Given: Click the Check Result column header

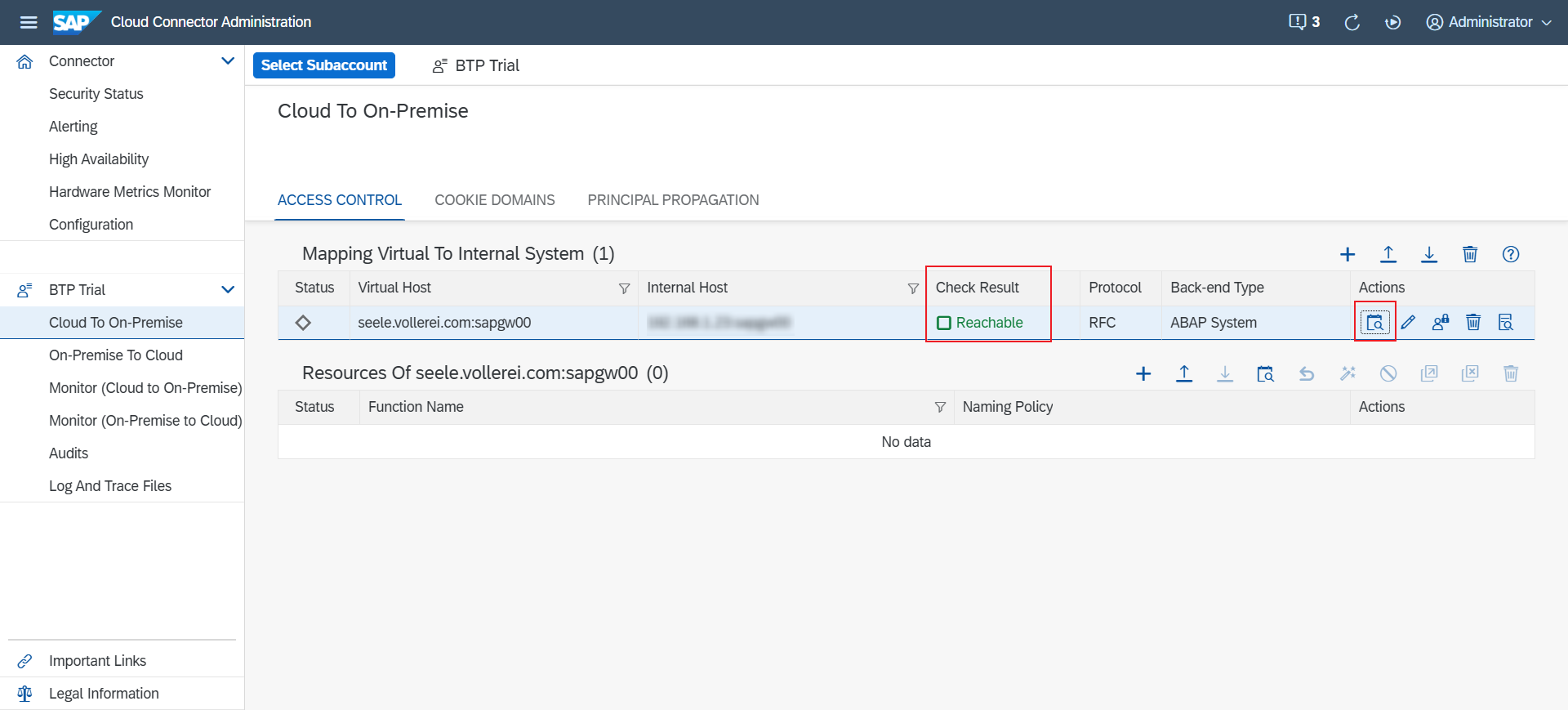Looking at the screenshot, I should click(978, 288).
